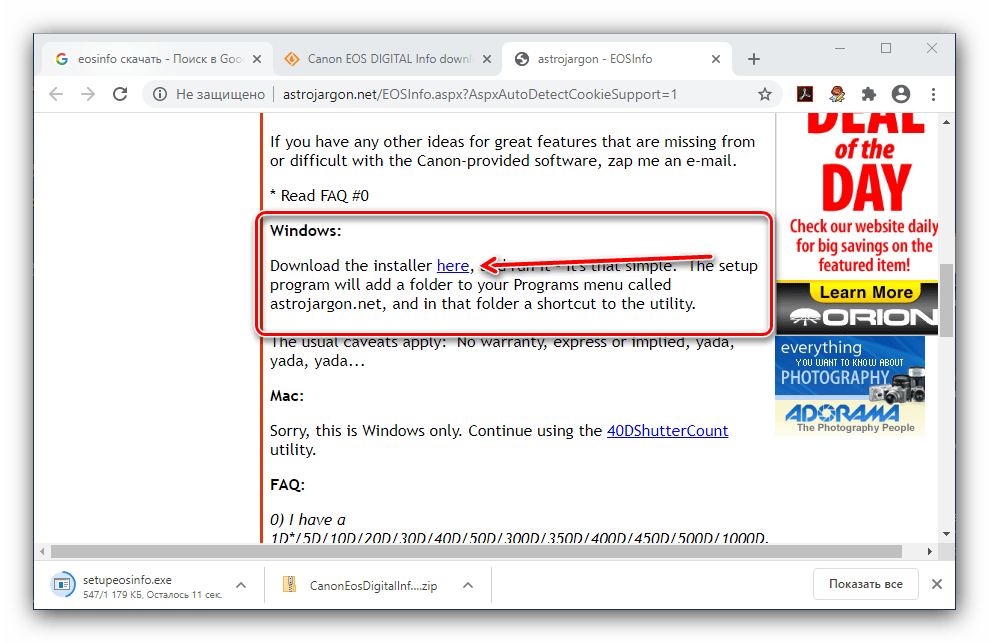Viewport: 989px width, 643px height.
Task: Expand options for setupeosinfo.exe download
Action: coord(241,584)
